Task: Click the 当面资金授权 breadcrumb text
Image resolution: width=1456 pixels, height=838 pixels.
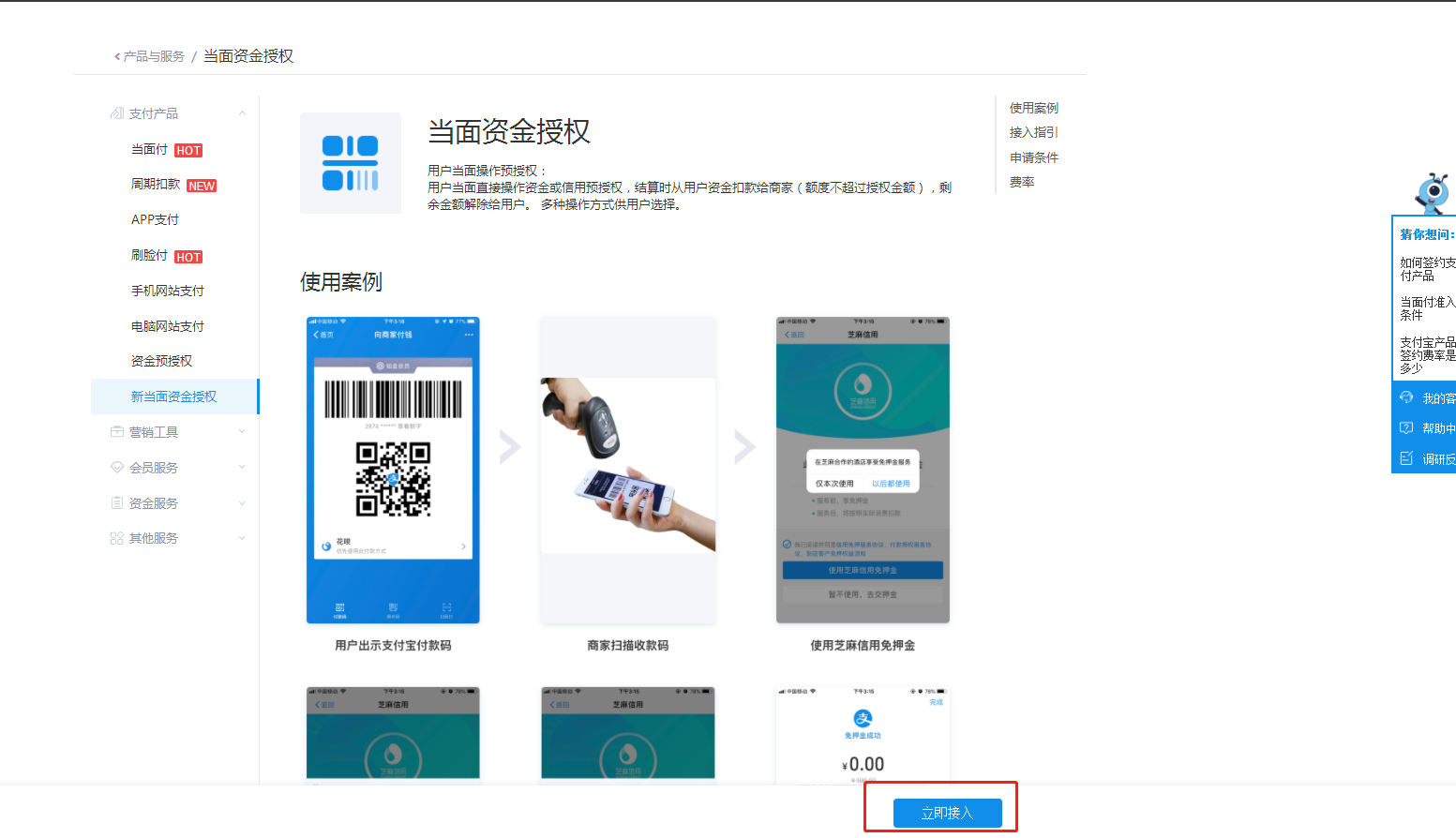Action: pyautogui.click(x=248, y=56)
